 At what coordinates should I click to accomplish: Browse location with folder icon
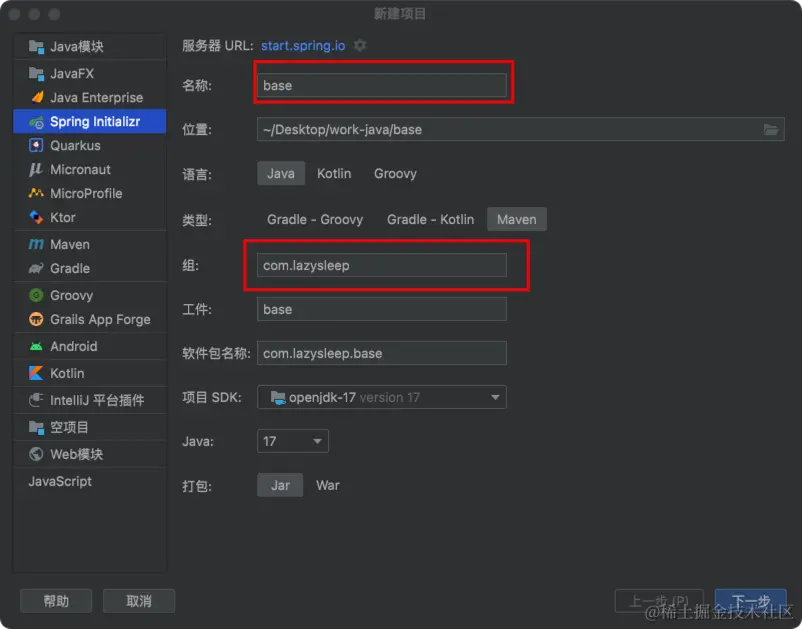click(x=771, y=129)
